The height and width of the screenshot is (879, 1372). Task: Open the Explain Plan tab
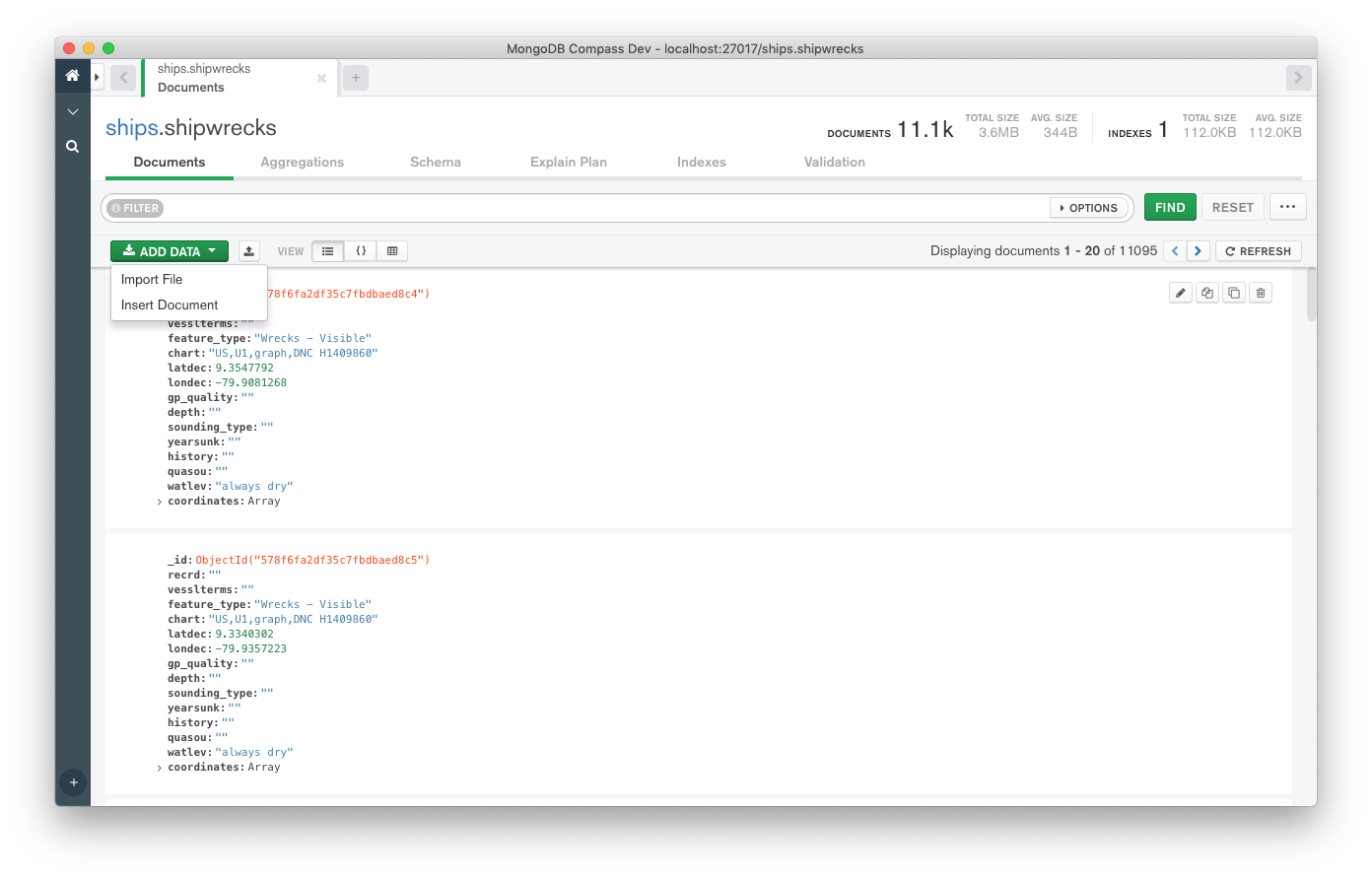point(569,163)
